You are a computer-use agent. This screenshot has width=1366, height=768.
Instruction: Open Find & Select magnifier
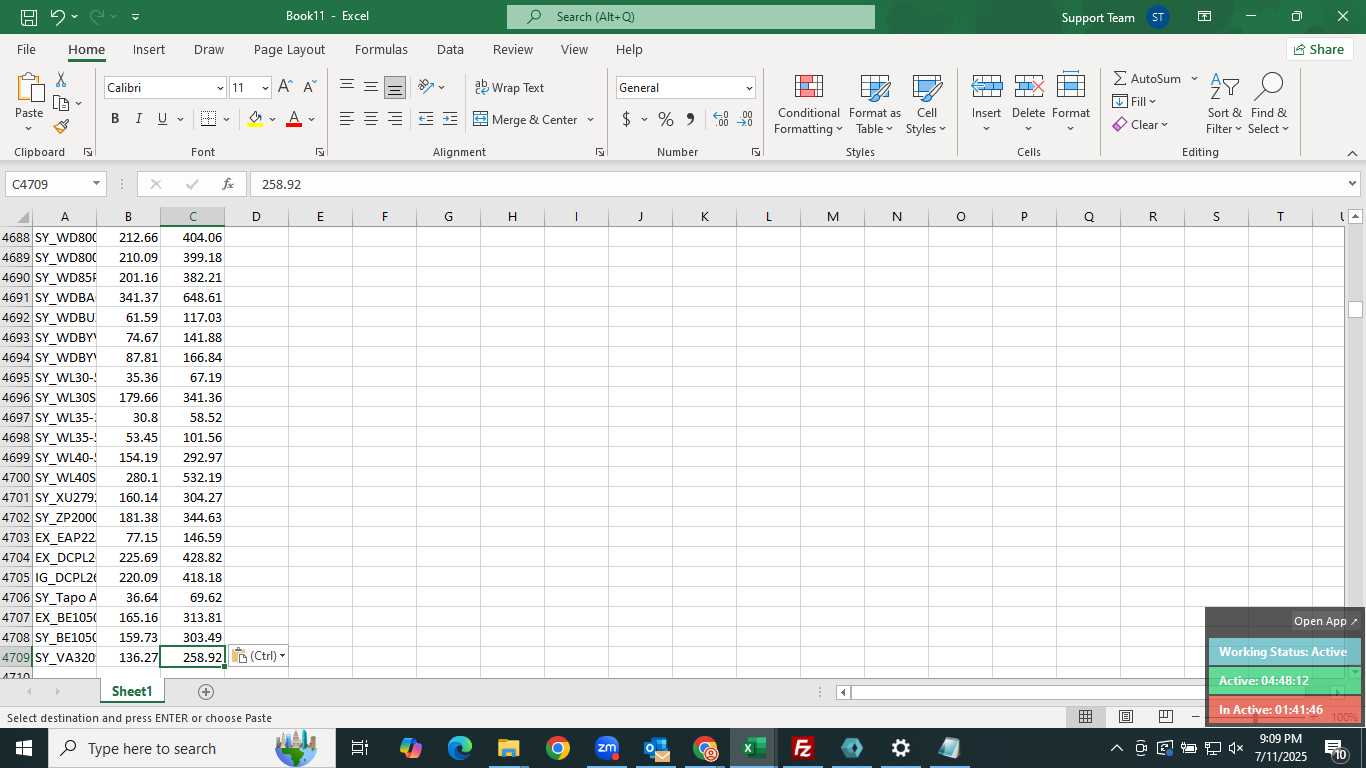tap(1268, 104)
